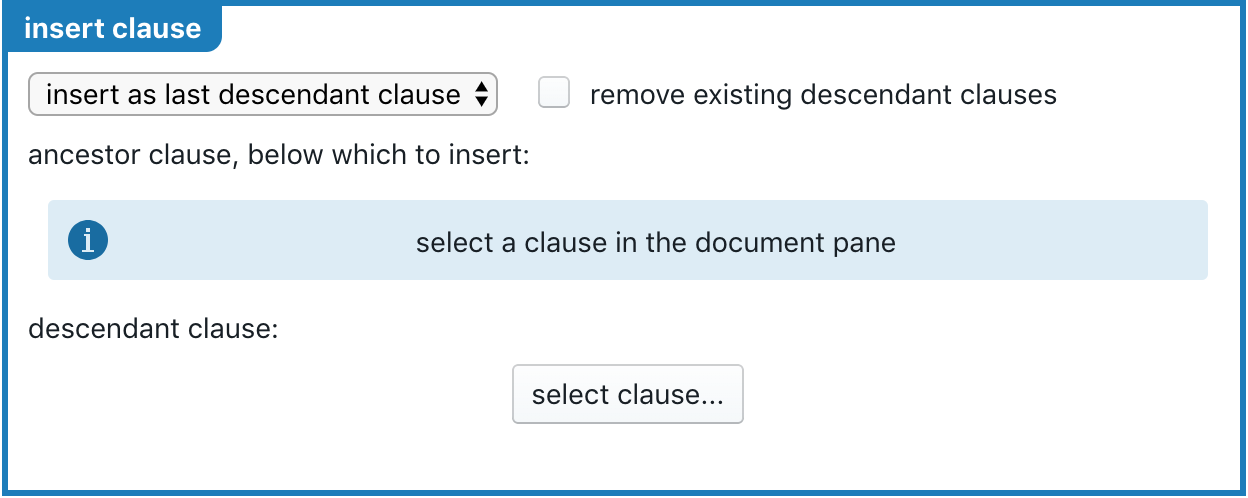Select the 'insert clause' panel tab
Image resolution: width=1248 pixels, height=498 pixels.
[x=113, y=28]
